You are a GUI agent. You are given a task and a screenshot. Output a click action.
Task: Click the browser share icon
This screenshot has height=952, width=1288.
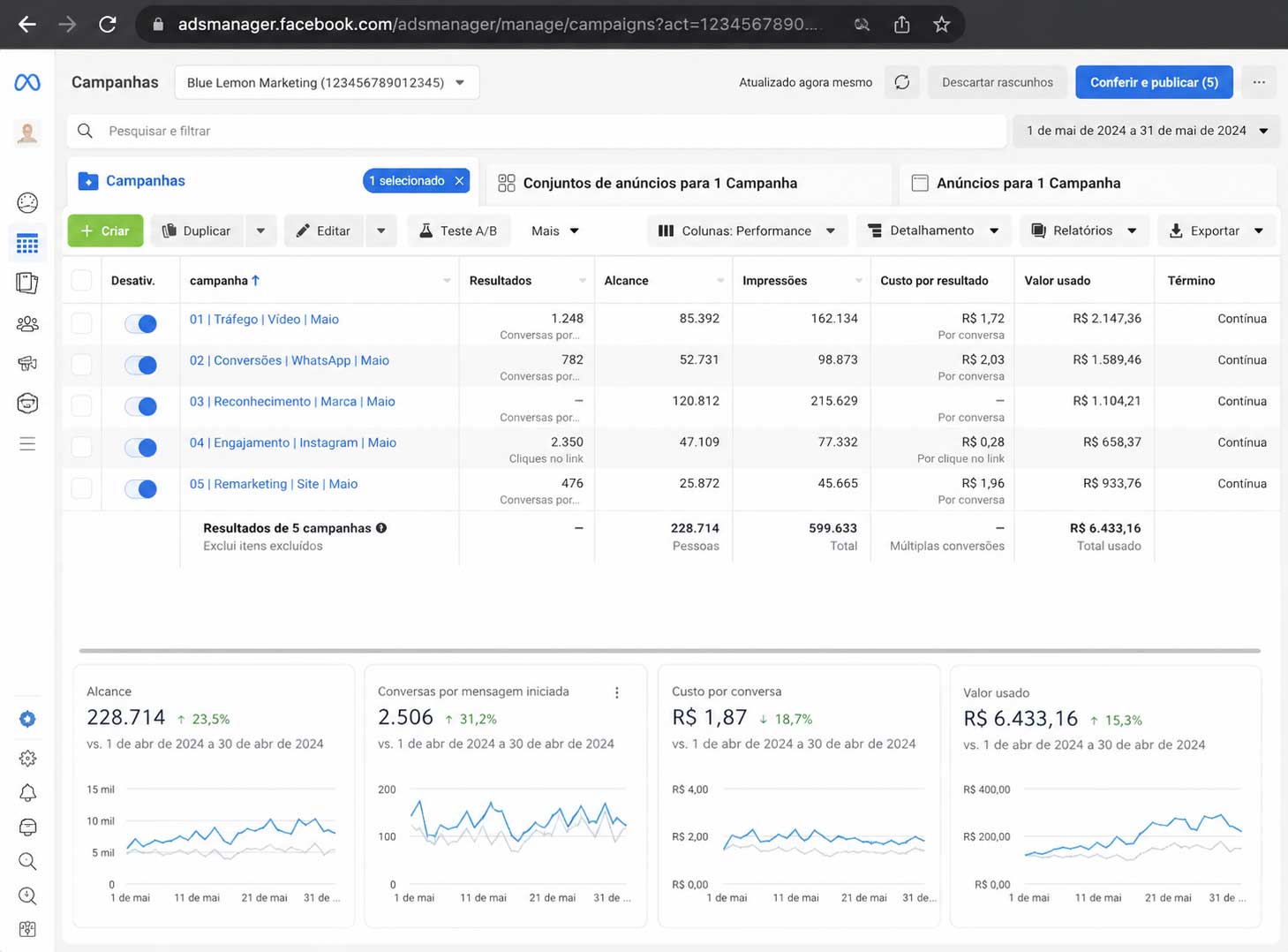click(x=901, y=25)
